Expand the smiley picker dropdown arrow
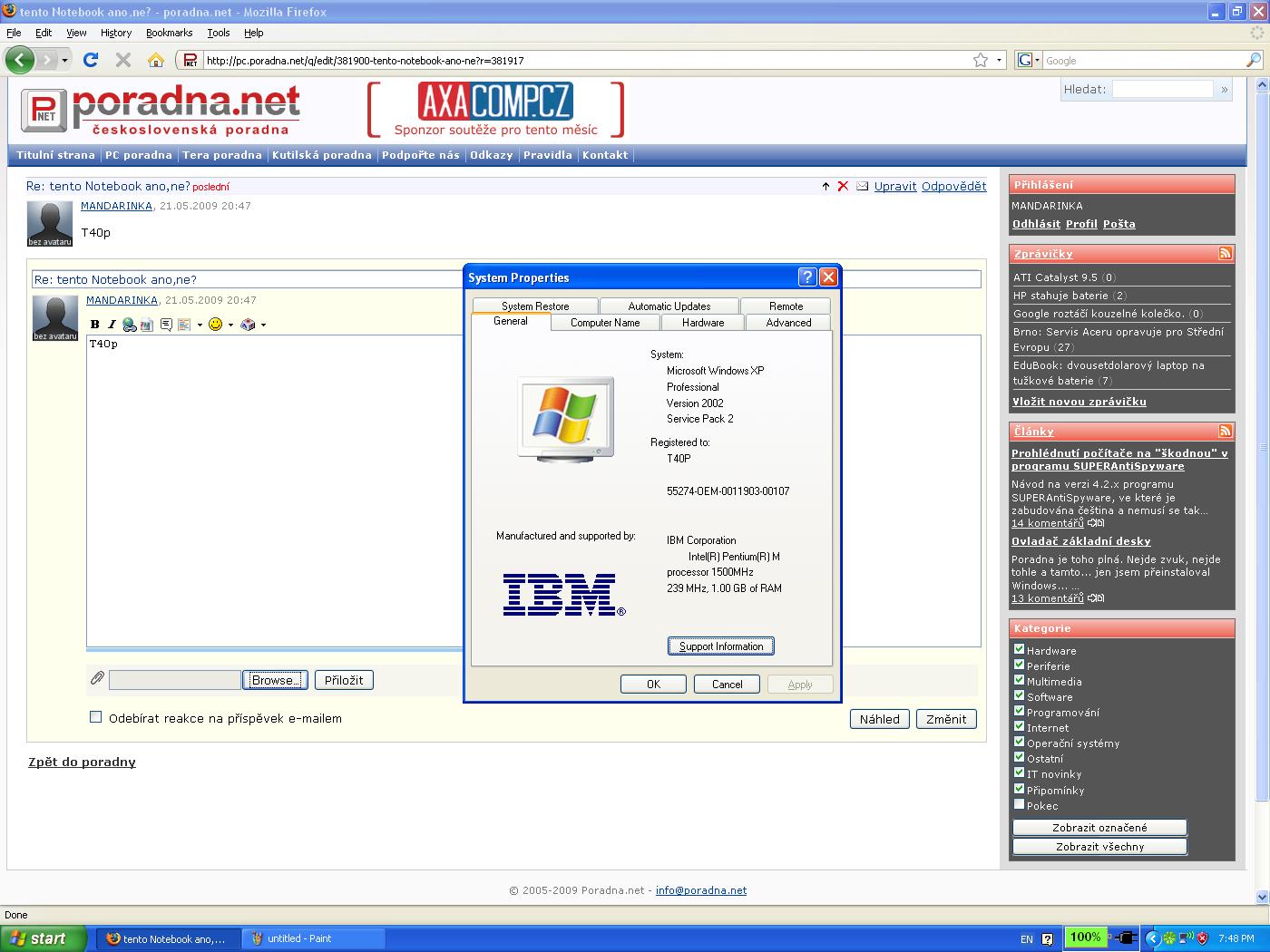Image resolution: width=1270 pixels, height=952 pixels. pyautogui.click(x=230, y=325)
